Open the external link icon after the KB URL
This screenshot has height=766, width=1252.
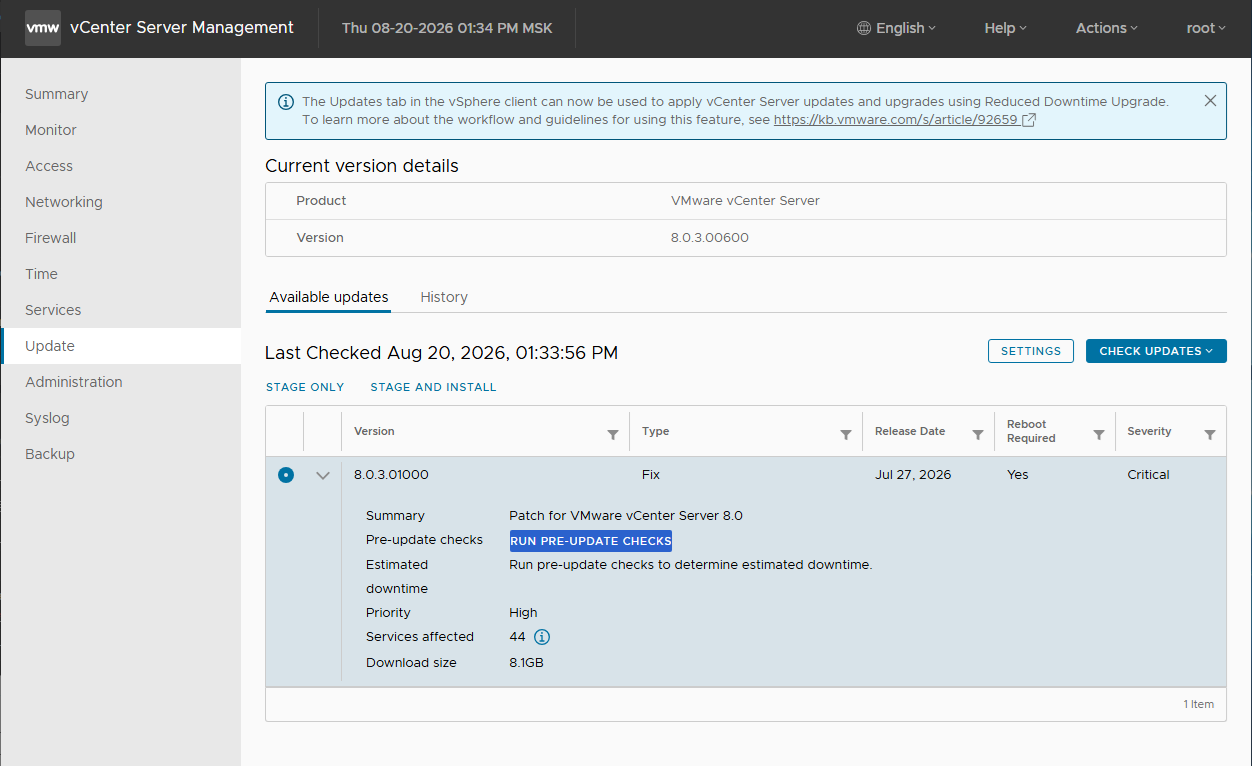click(1029, 120)
